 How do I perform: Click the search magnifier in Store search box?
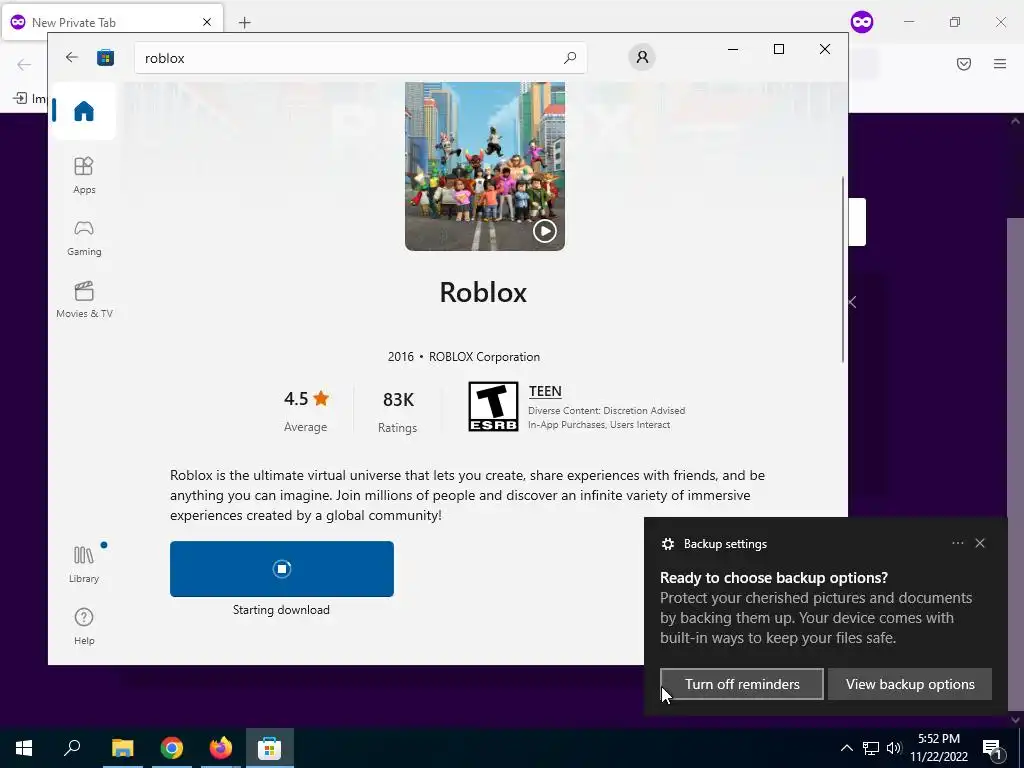[569, 57]
